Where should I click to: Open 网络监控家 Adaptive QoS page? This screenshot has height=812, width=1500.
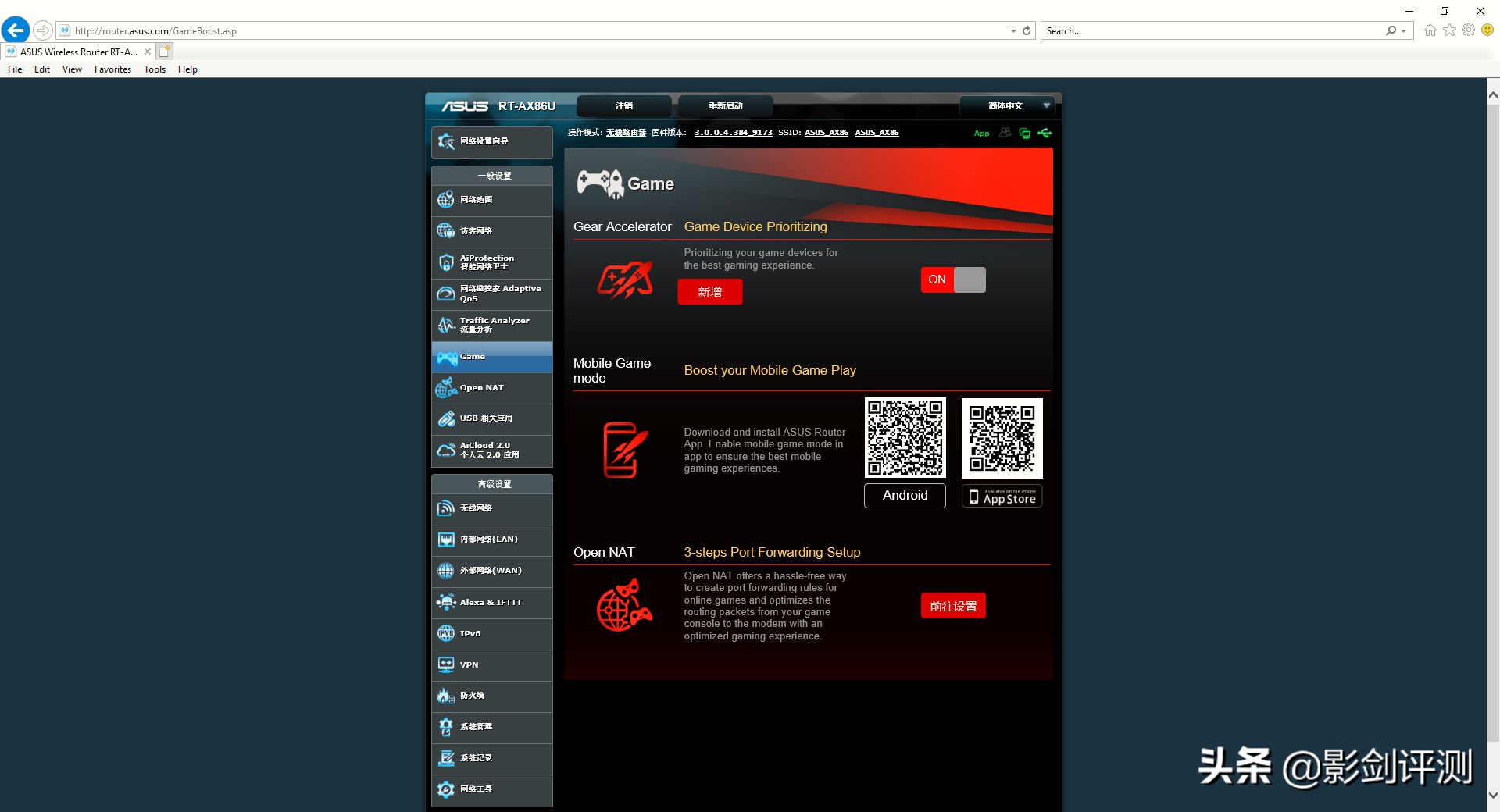pos(491,294)
